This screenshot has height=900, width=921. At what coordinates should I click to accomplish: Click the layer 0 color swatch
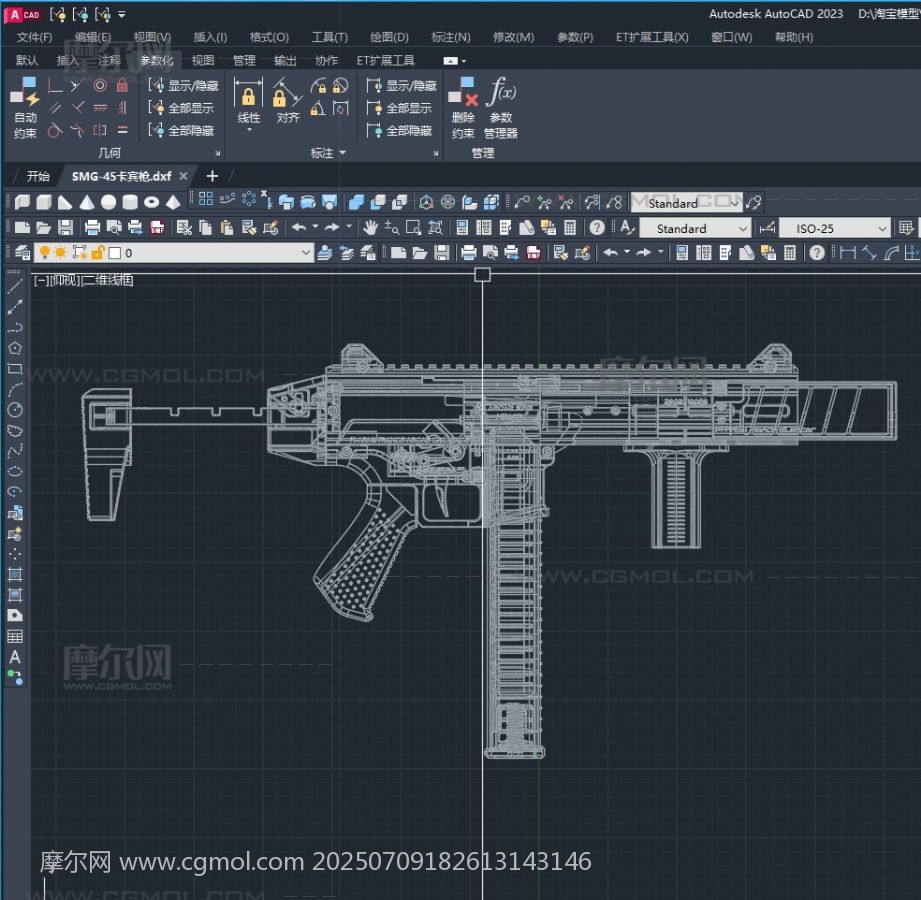[x=115, y=253]
